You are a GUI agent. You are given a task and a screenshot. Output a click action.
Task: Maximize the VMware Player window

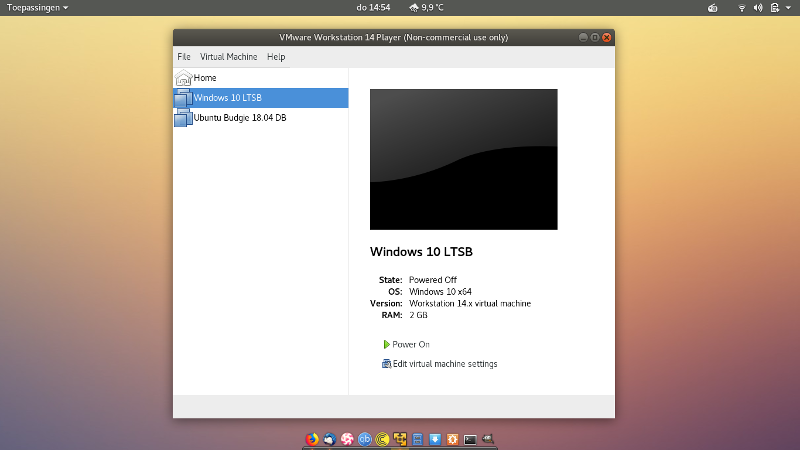click(595, 37)
